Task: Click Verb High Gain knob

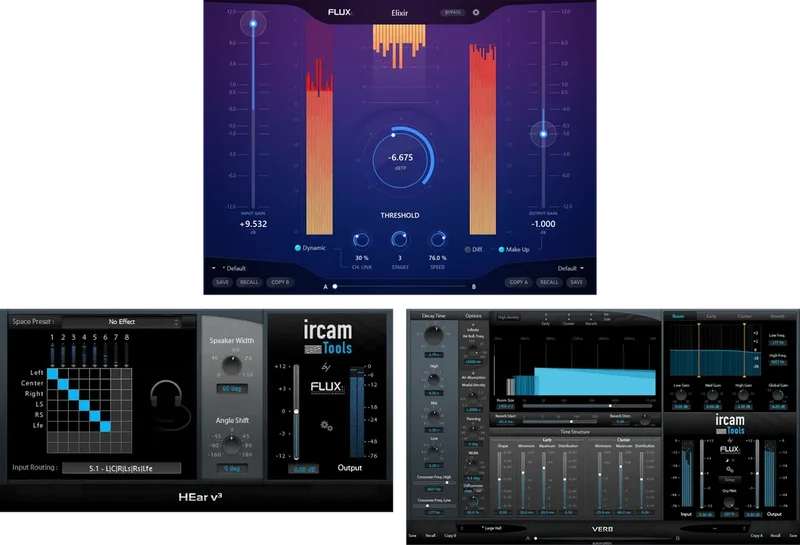Action: 743,394
